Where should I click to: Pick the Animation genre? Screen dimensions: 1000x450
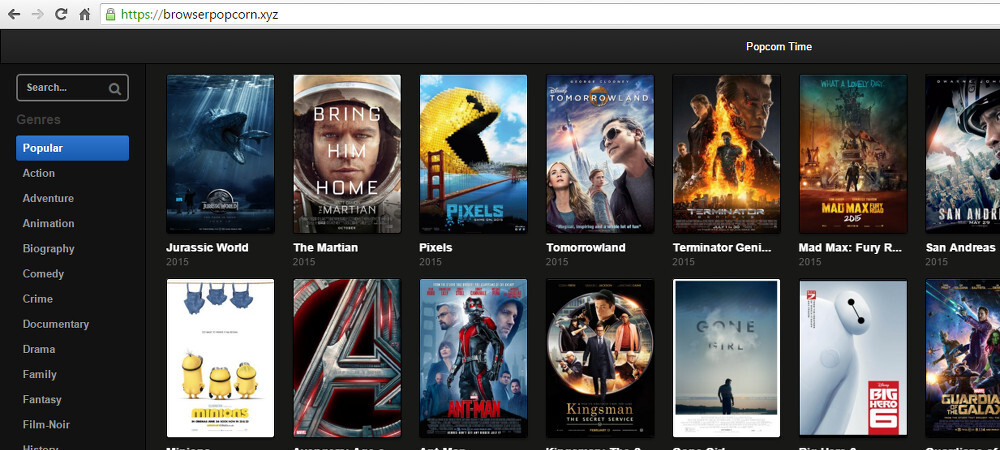48,223
